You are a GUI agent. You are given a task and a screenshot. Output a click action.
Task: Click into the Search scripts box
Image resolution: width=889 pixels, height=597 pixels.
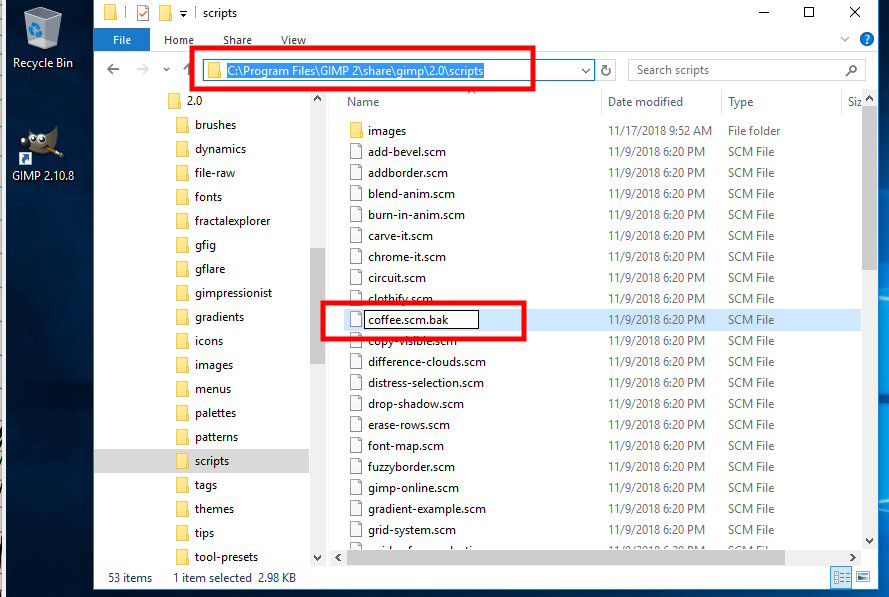tap(747, 70)
